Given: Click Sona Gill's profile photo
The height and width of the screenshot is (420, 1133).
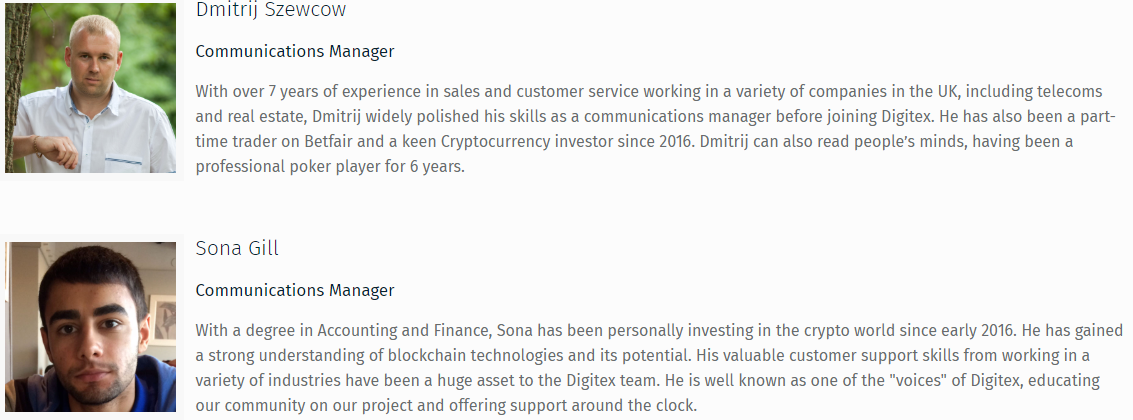Looking at the screenshot, I should pos(91,328).
